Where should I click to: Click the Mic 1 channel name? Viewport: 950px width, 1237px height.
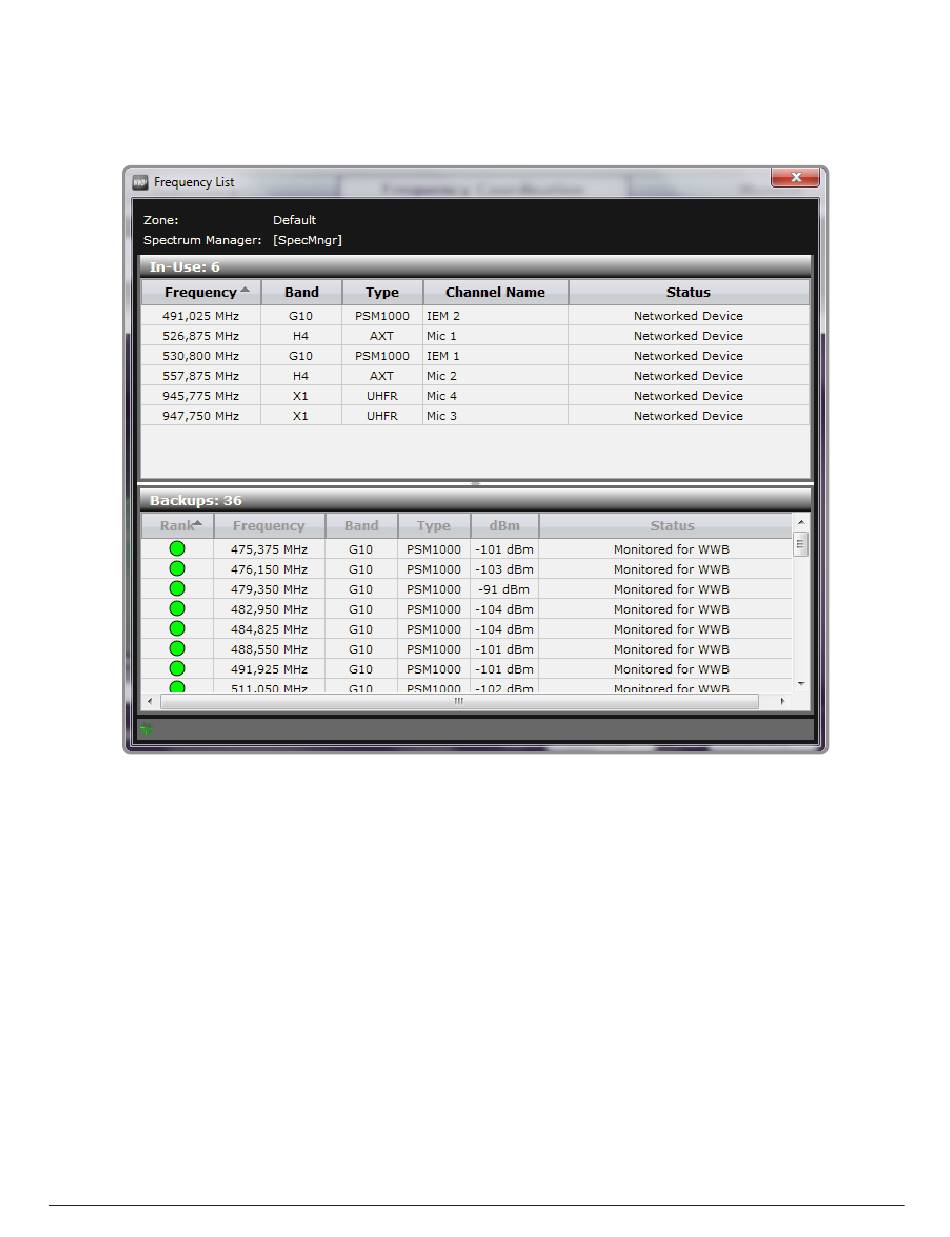click(441, 336)
